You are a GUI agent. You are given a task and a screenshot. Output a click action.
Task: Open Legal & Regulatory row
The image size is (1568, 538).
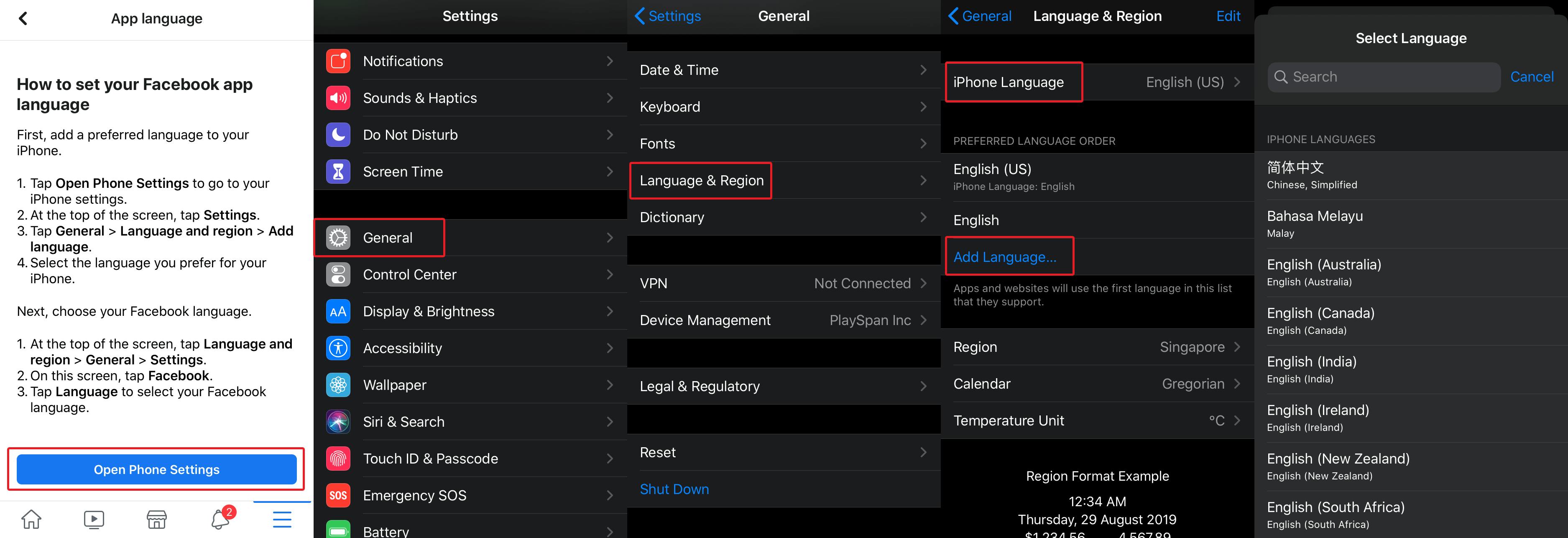click(x=784, y=386)
